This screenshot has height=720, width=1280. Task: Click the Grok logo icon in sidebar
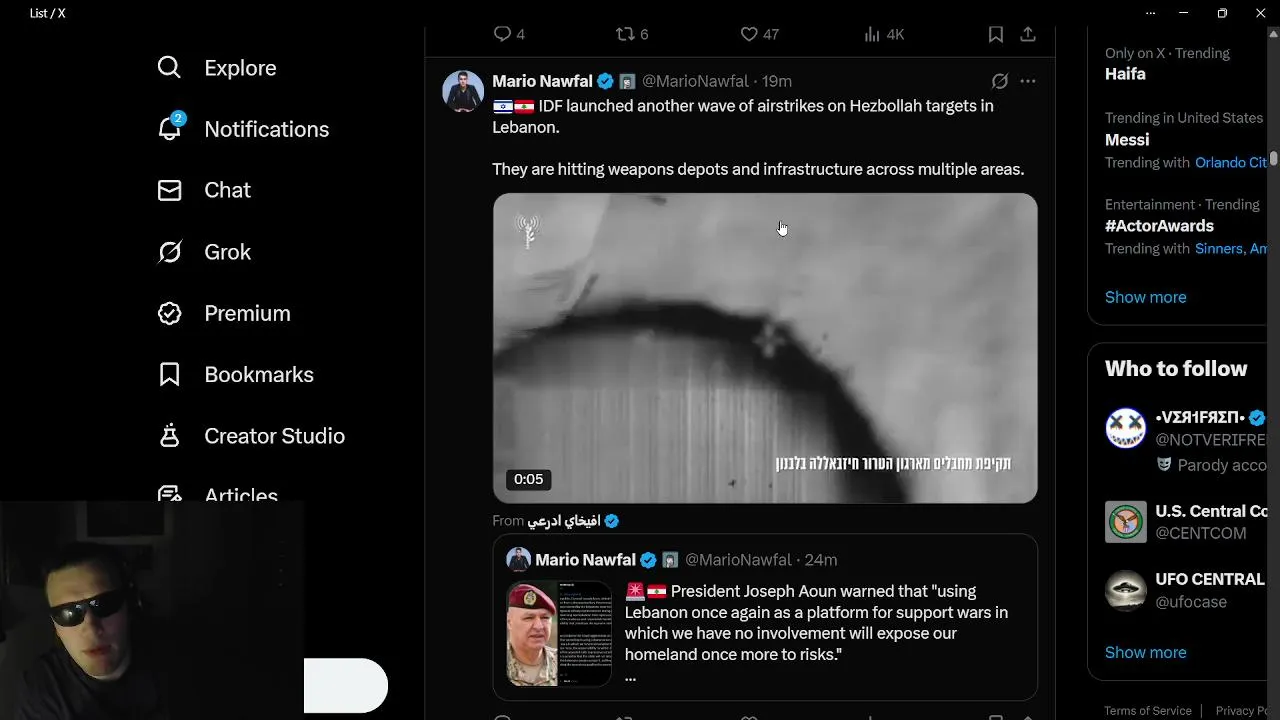pyautogui.click(x=169, y=252)
